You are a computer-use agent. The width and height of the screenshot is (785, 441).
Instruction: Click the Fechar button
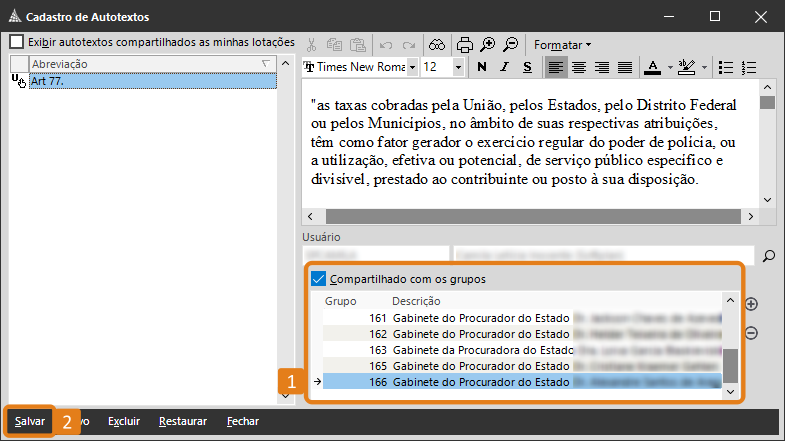point(243,421)
